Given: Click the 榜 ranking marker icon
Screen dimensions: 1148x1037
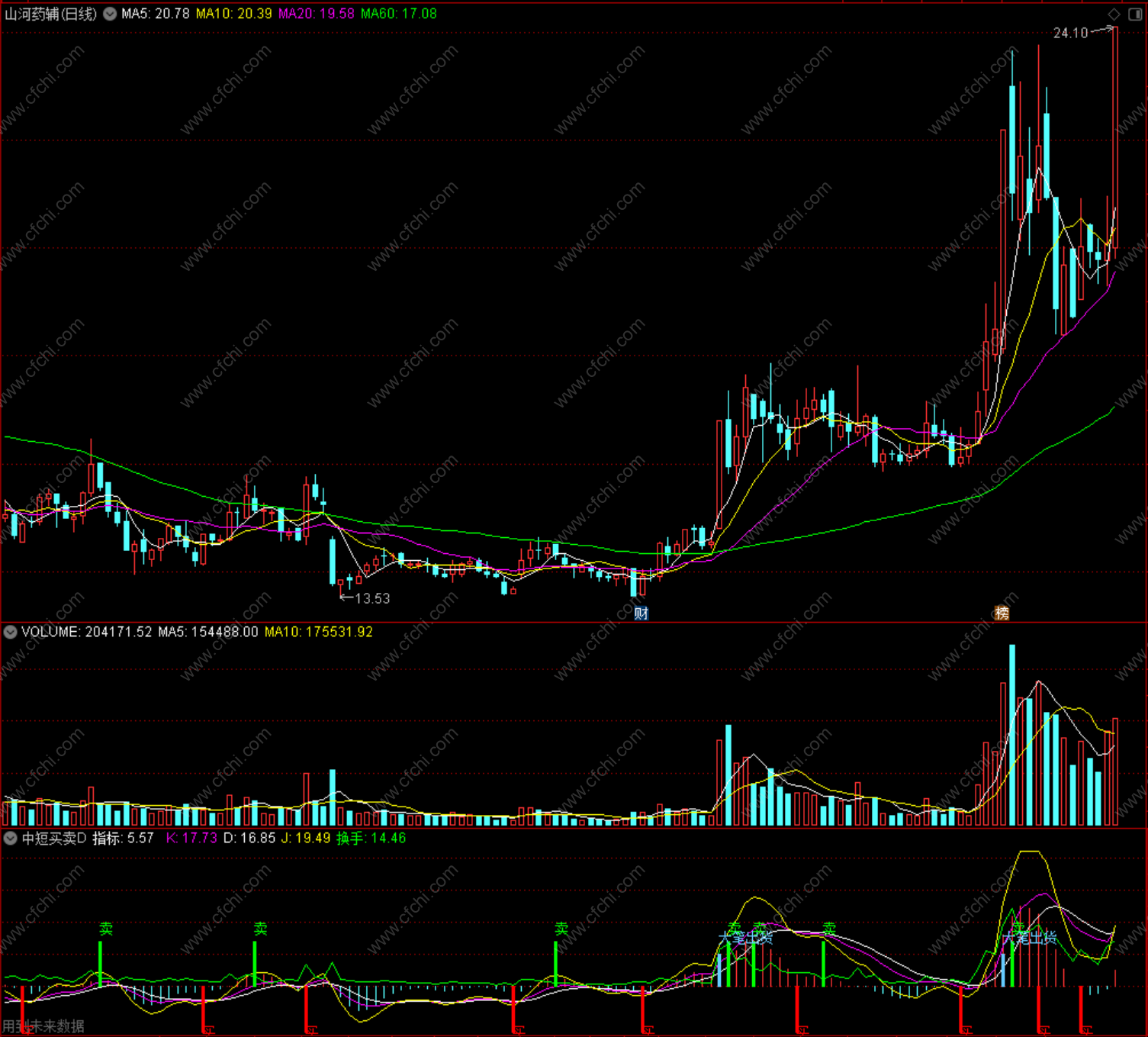Looking at the screenshot, I should (x=1002, y=613).
